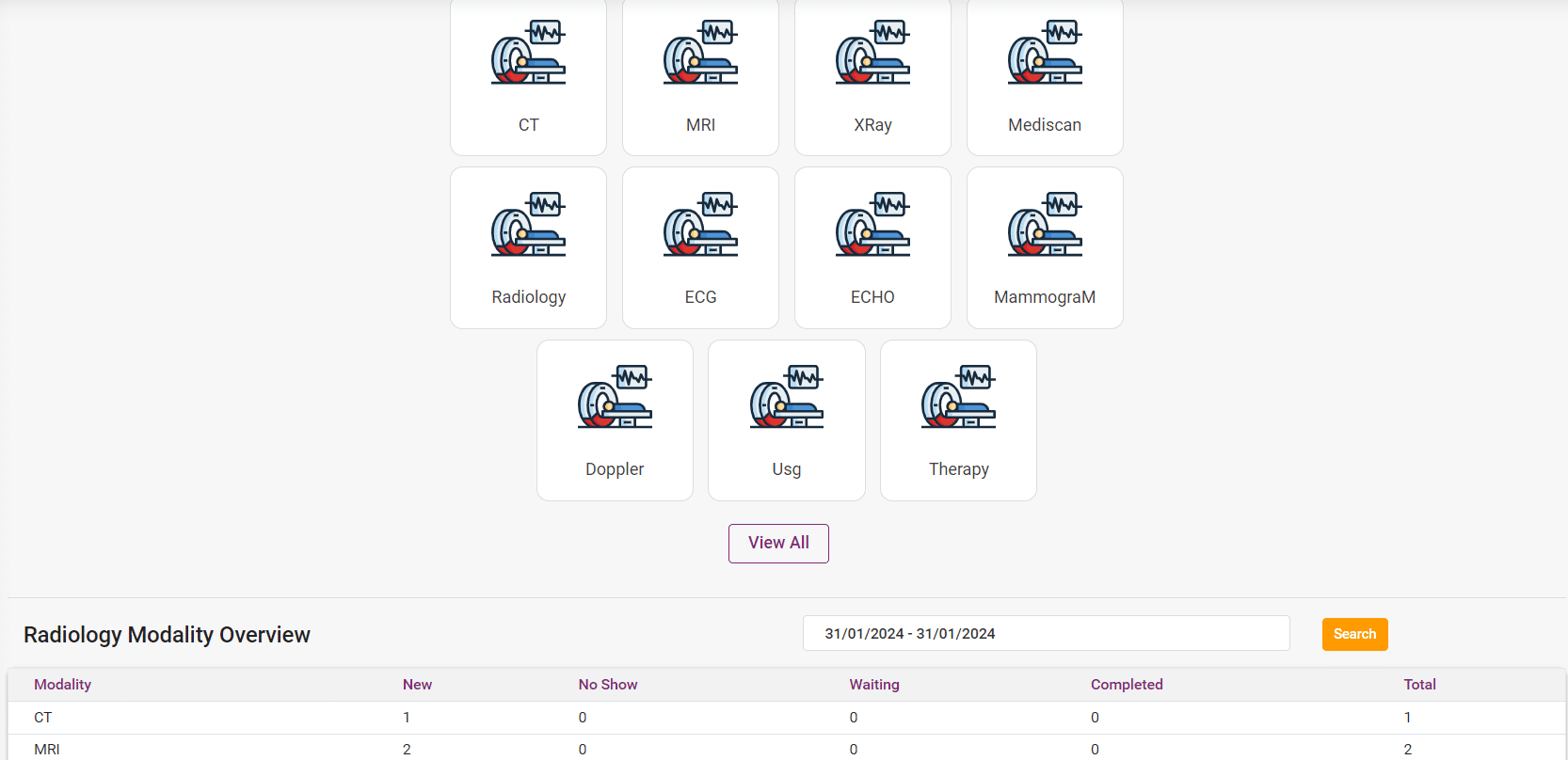Viewport: 1568px width, 760px height.
Task: Click the XRay modality icon
Action: click(872, 54)
